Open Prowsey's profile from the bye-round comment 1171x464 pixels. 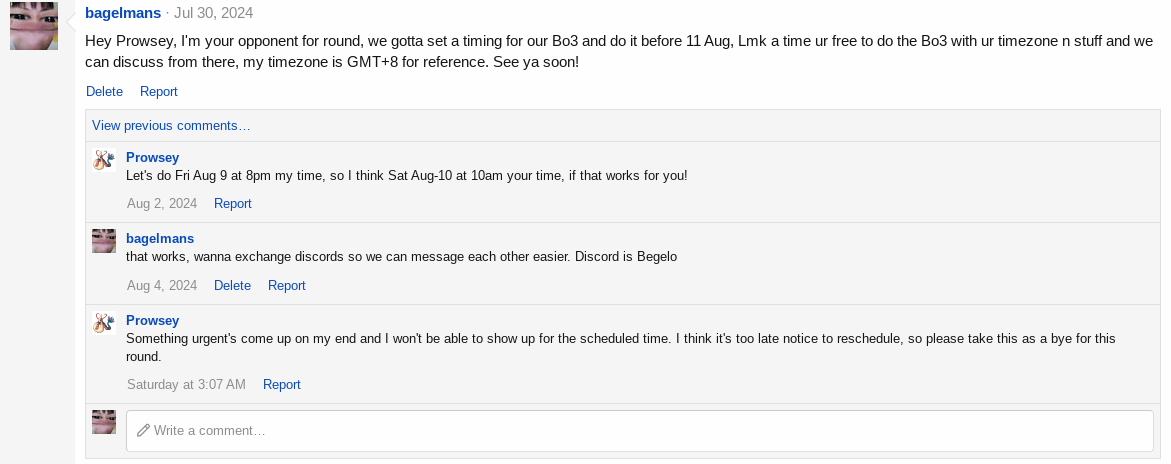click(152, 320)
